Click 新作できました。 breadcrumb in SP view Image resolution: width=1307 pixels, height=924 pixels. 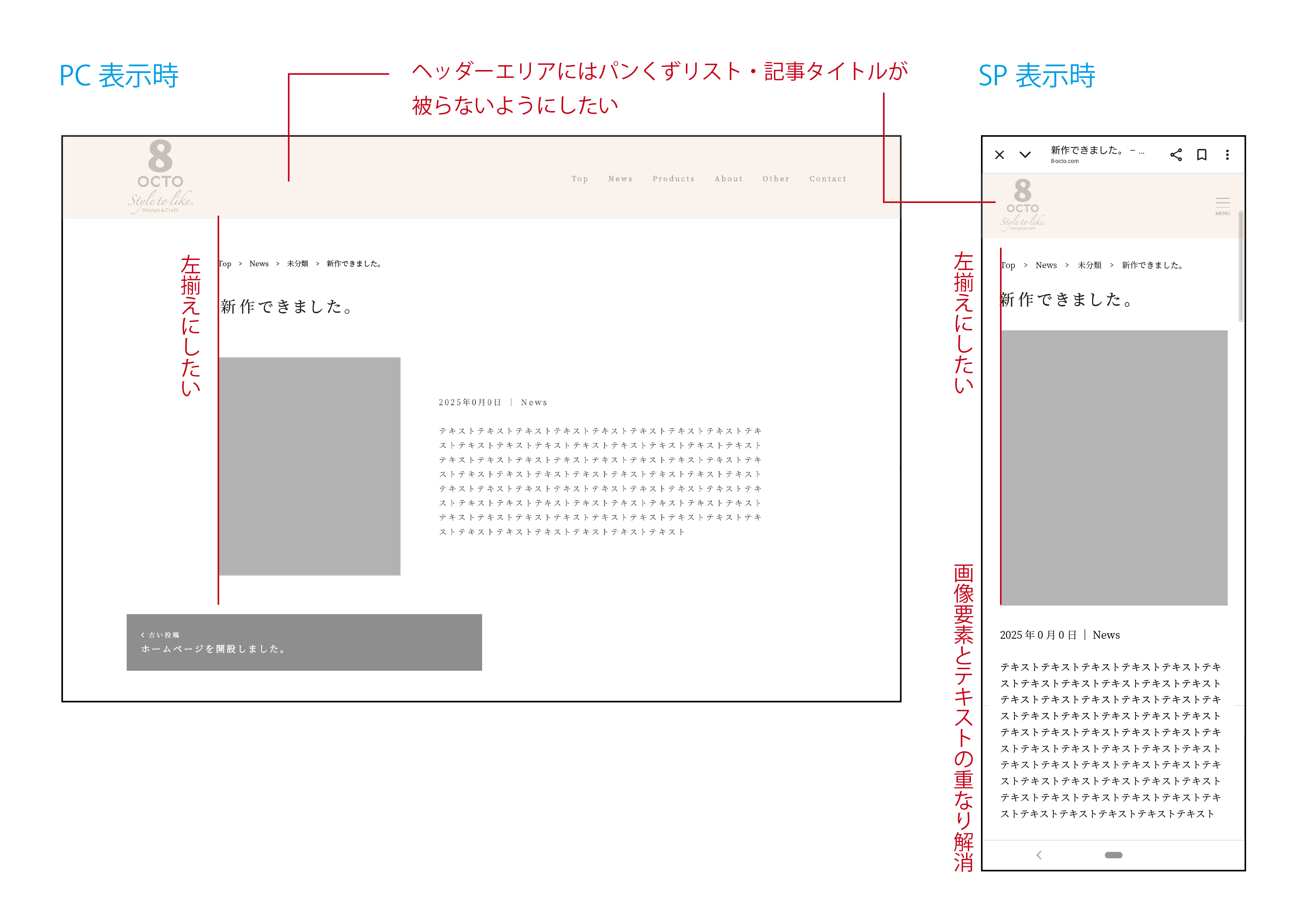click(x=1153, y=265)
